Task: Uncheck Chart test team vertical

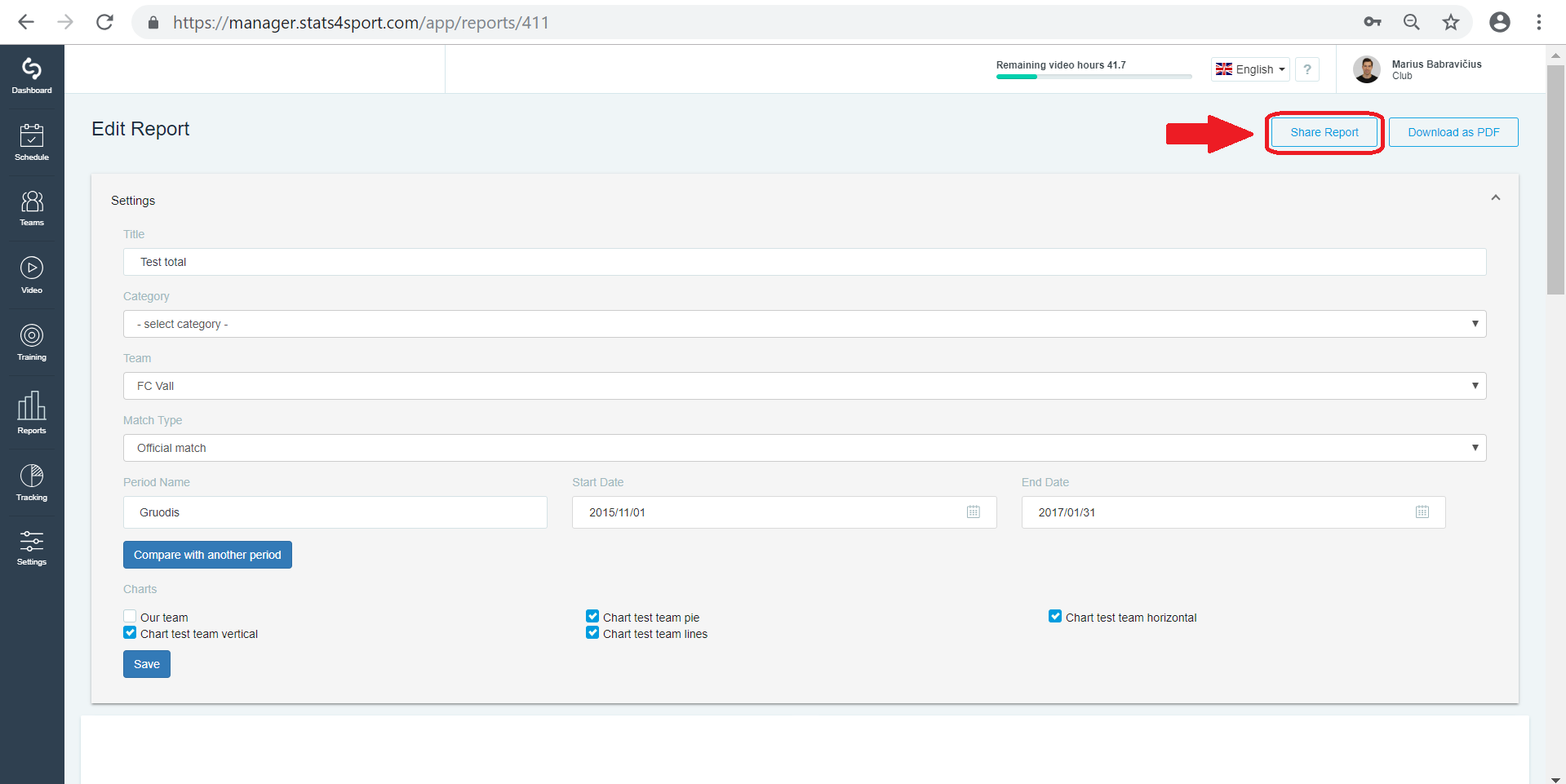Action: tap(130, 633)
